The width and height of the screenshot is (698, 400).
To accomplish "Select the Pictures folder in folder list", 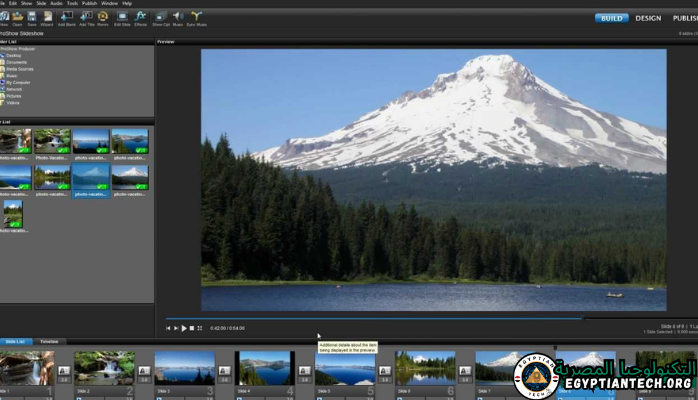I will 13,95.
